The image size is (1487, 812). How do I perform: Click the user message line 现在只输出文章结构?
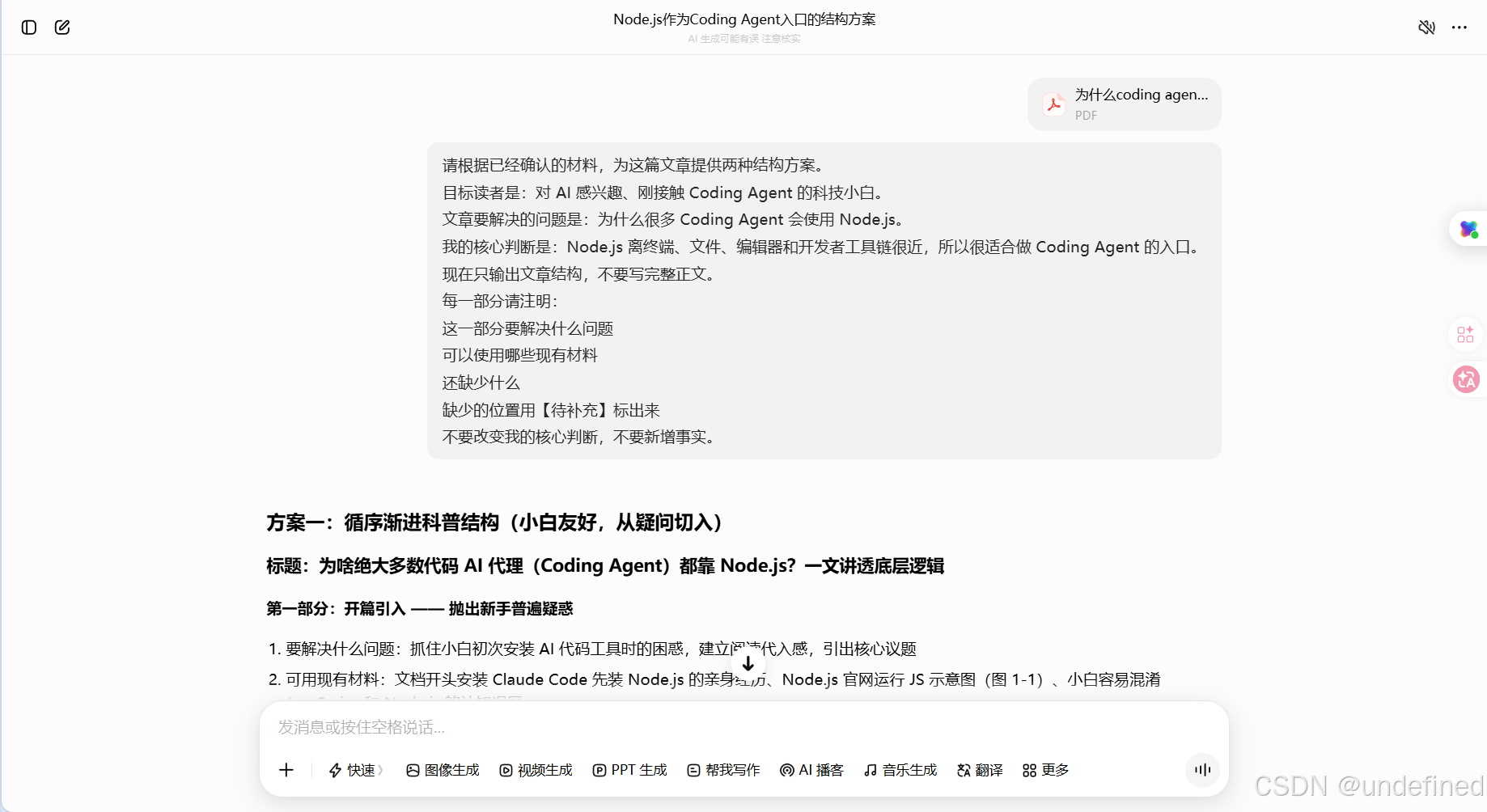click(x=578, y=274)
